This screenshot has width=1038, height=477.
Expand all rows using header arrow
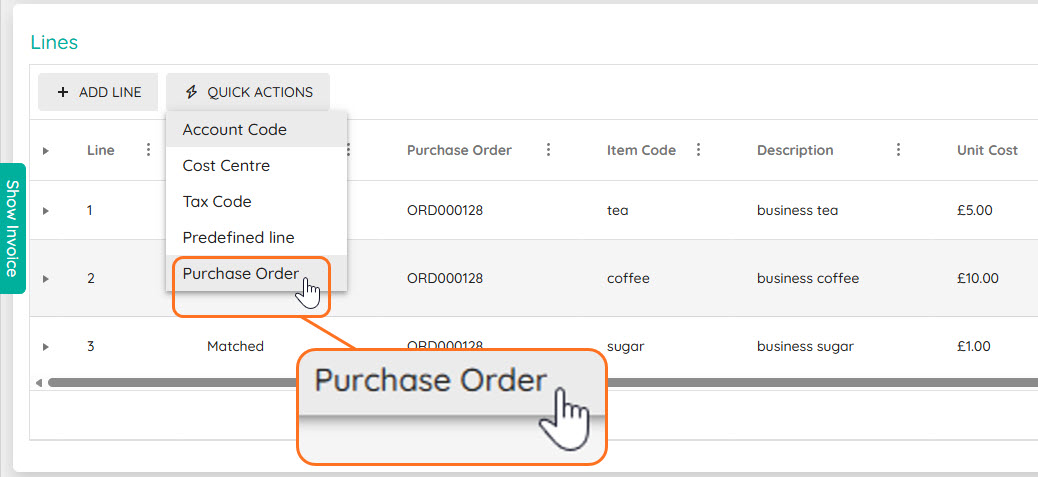[46, 151]
